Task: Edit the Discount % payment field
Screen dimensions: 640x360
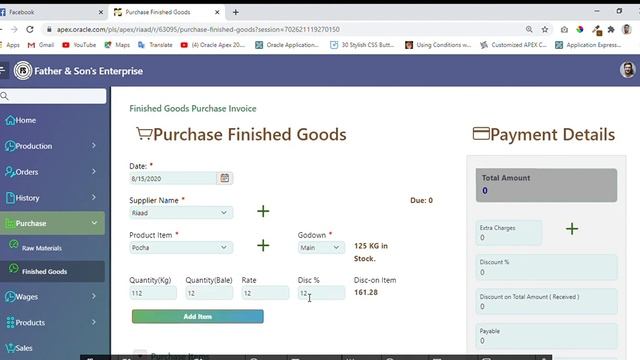Action: tap(546, 267)
